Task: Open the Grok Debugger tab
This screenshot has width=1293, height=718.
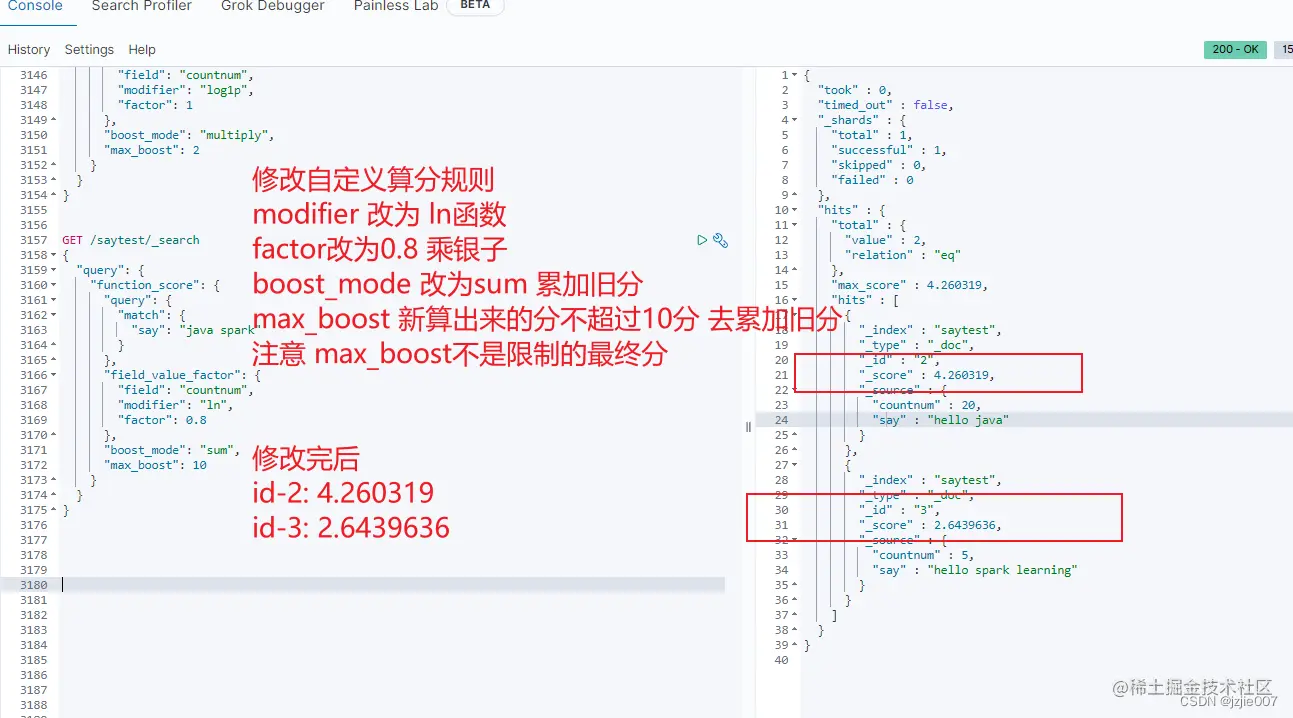Action: click(x=271, y=6)
